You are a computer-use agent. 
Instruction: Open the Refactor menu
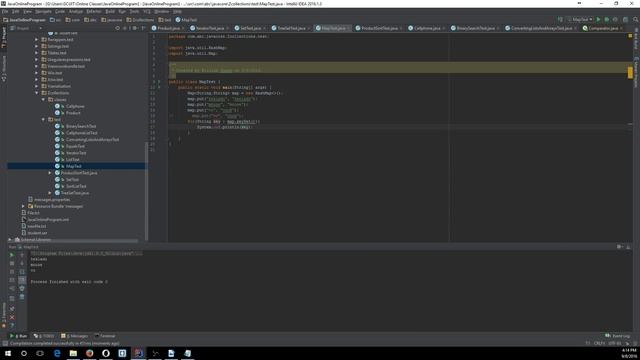click(93, 11)
